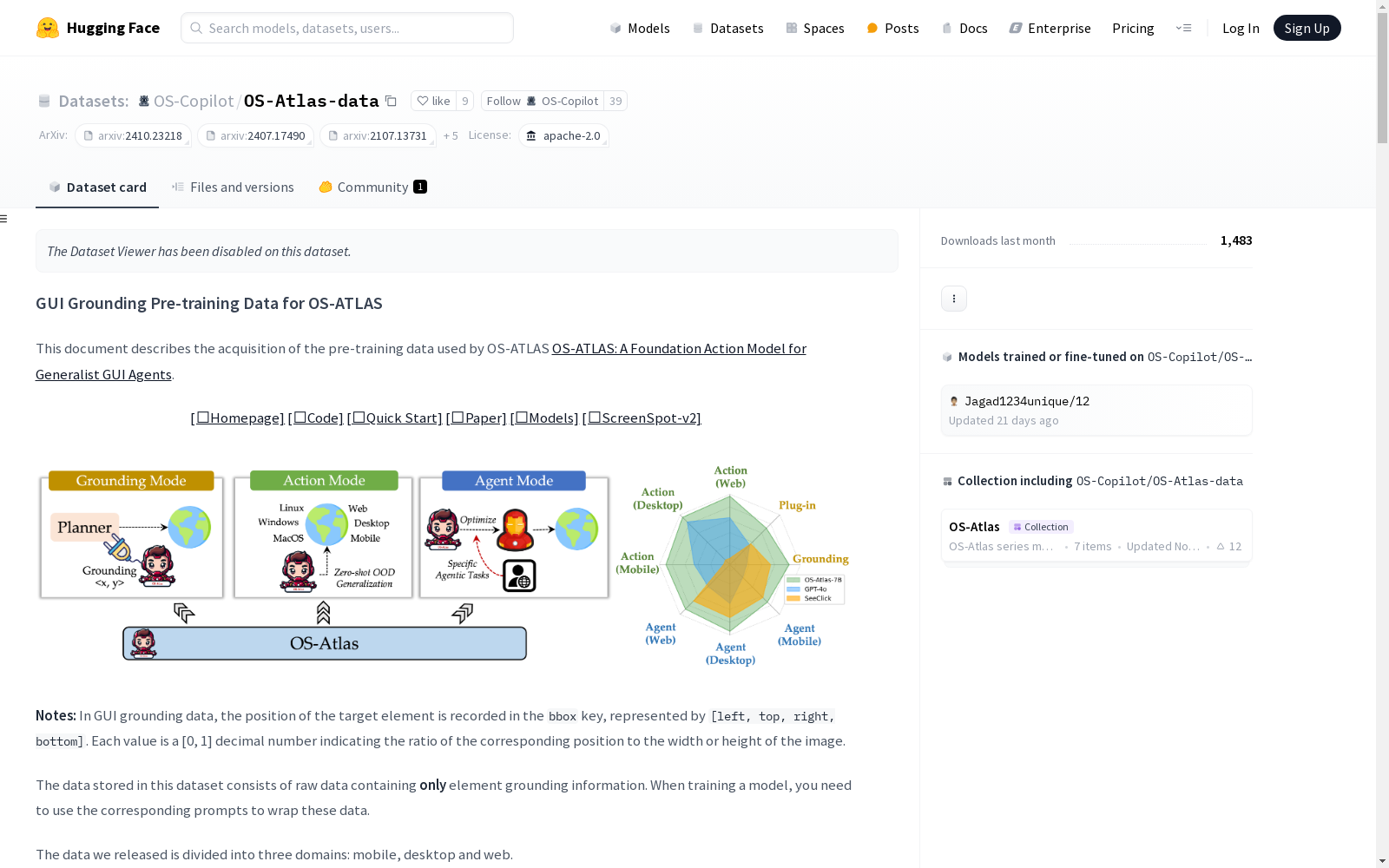Open the Posts page
Screen dimensions: 1389x868
coord(892,28)
